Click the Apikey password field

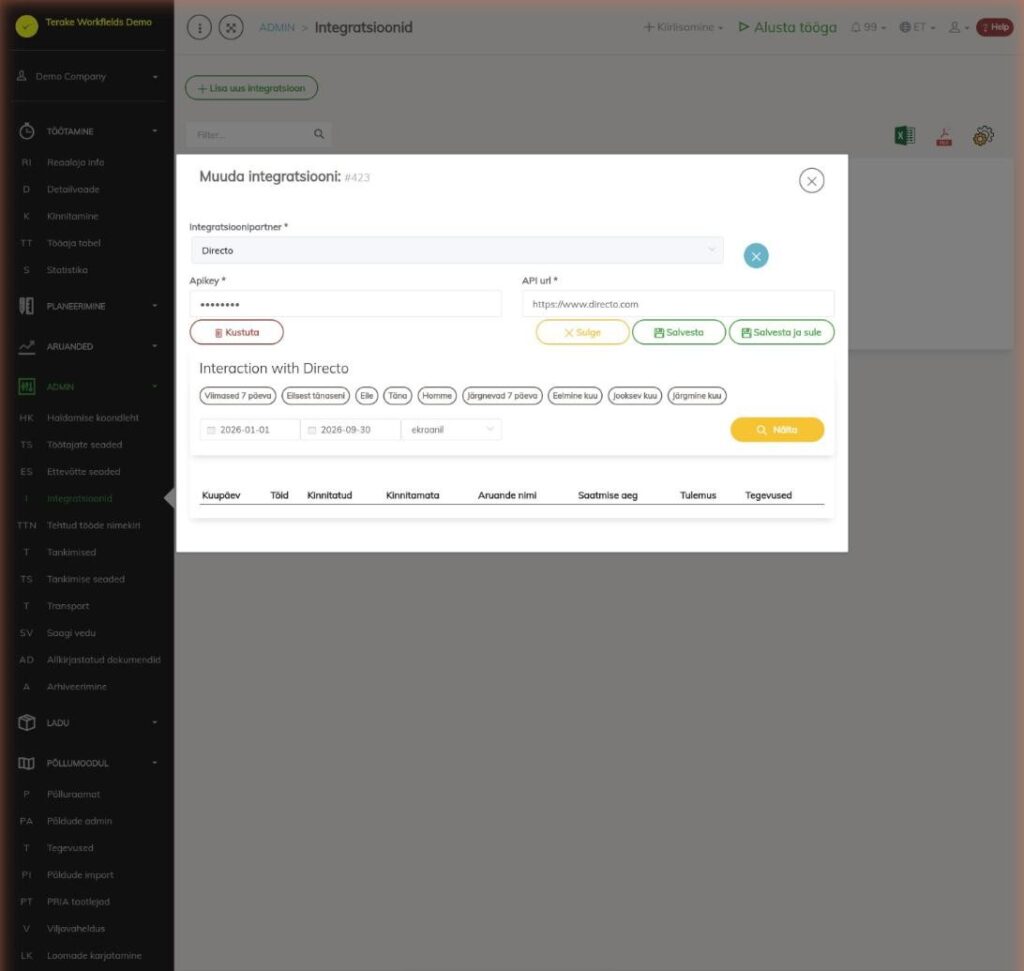345,304
